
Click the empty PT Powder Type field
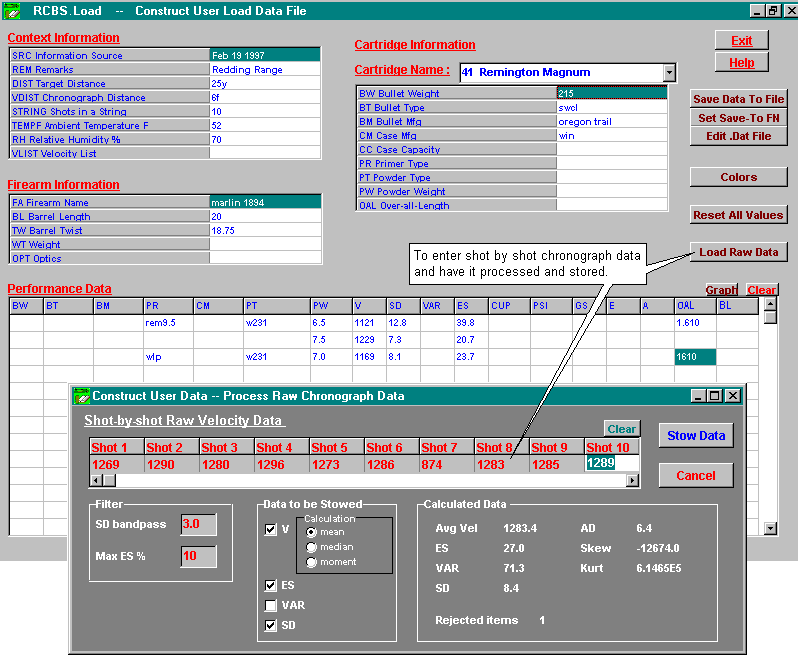(611, 178)
